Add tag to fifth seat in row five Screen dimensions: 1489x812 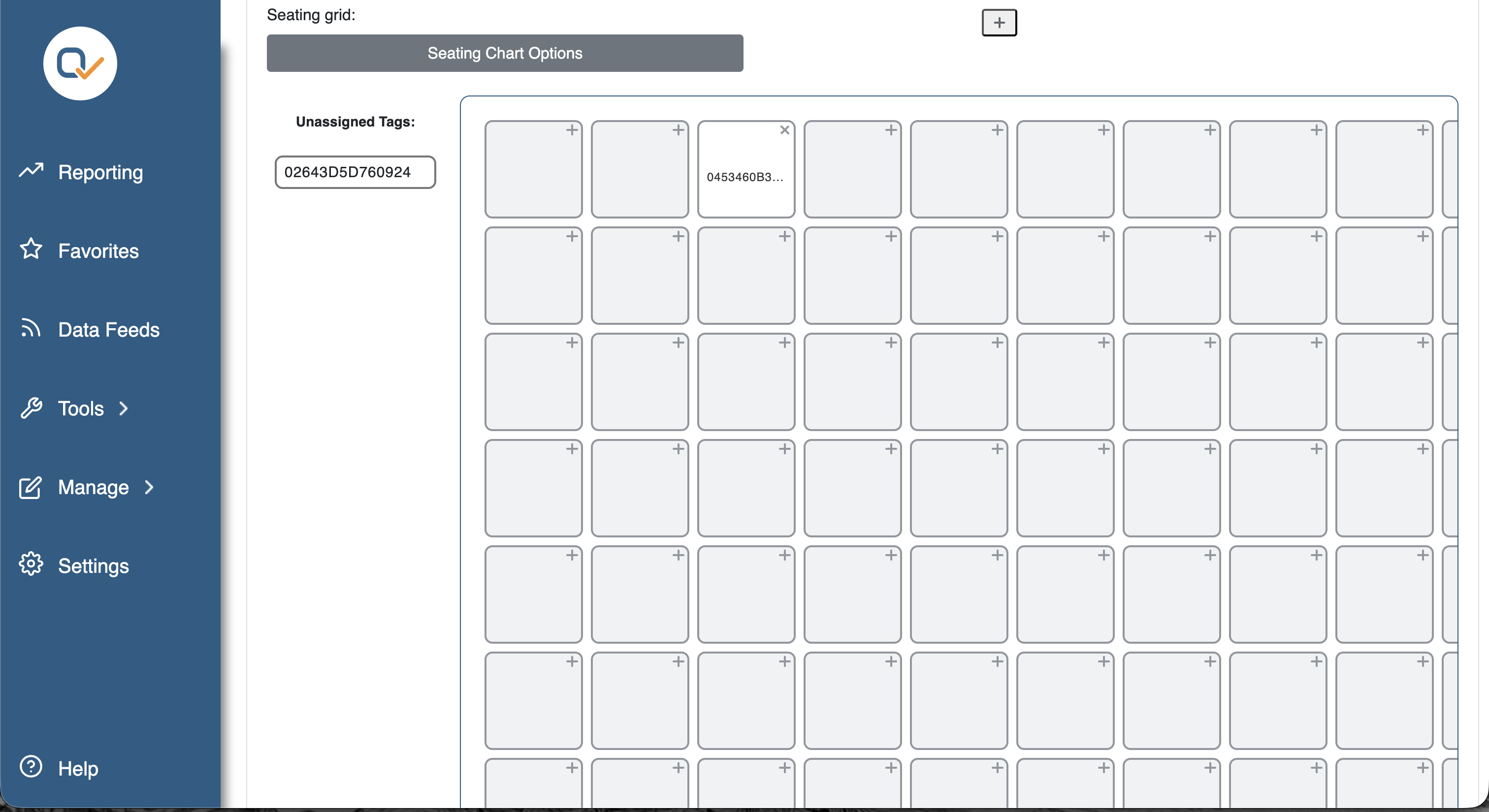(x=997, y=555)
